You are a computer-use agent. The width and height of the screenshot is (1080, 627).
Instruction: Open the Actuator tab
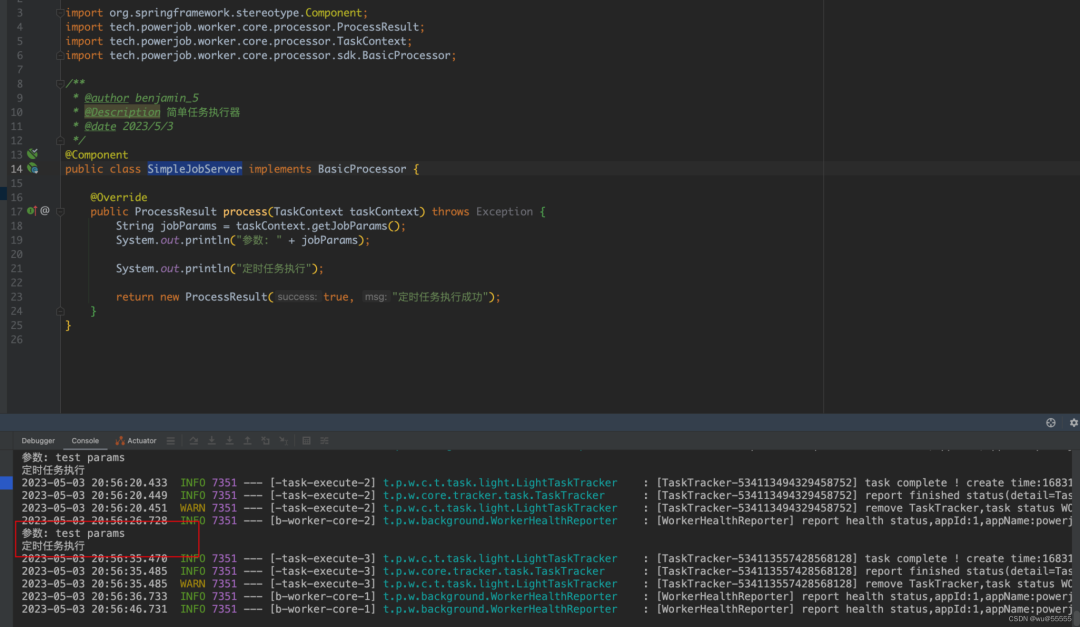pos(136,441)
